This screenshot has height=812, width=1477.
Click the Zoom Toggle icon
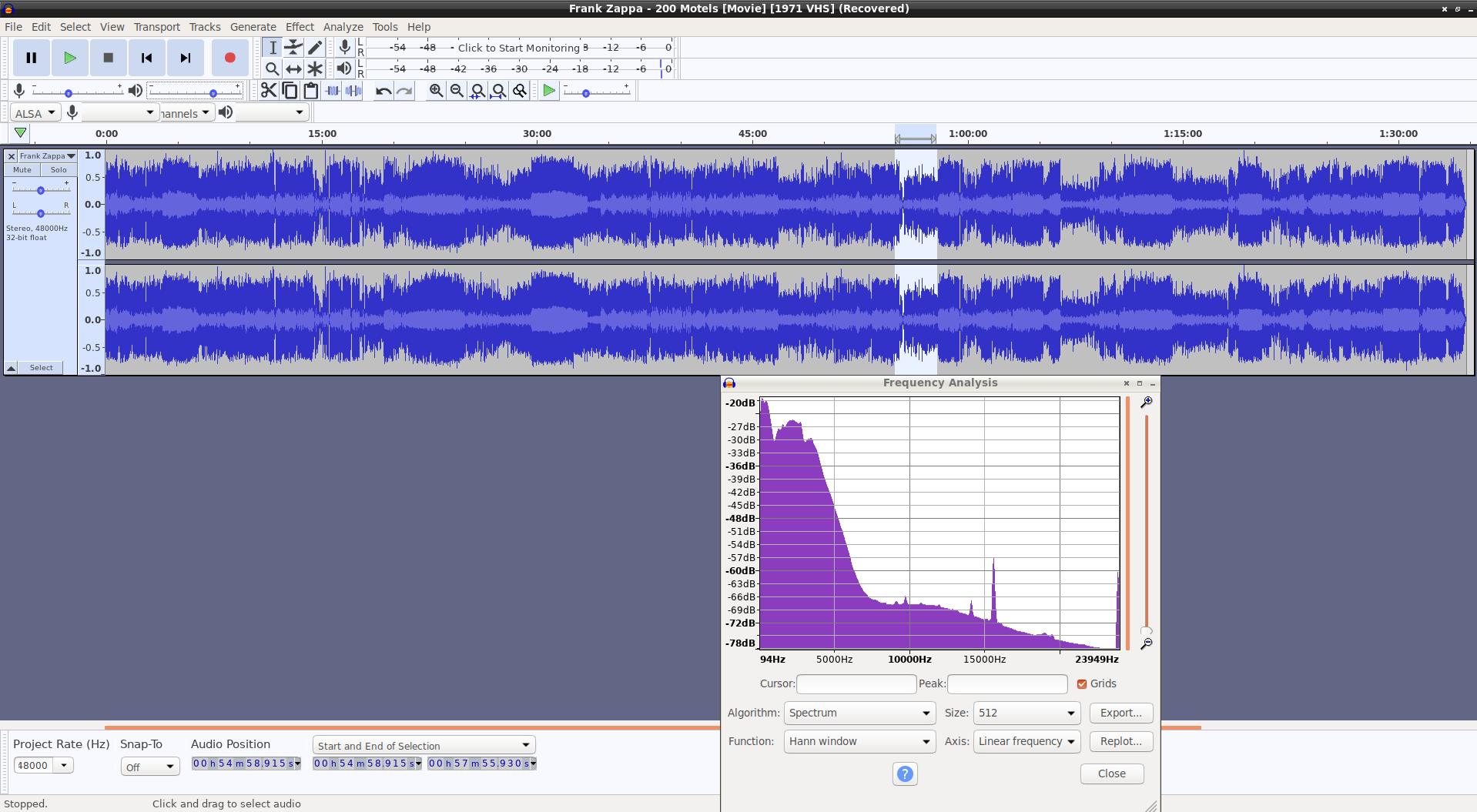(x=520, y=91)
